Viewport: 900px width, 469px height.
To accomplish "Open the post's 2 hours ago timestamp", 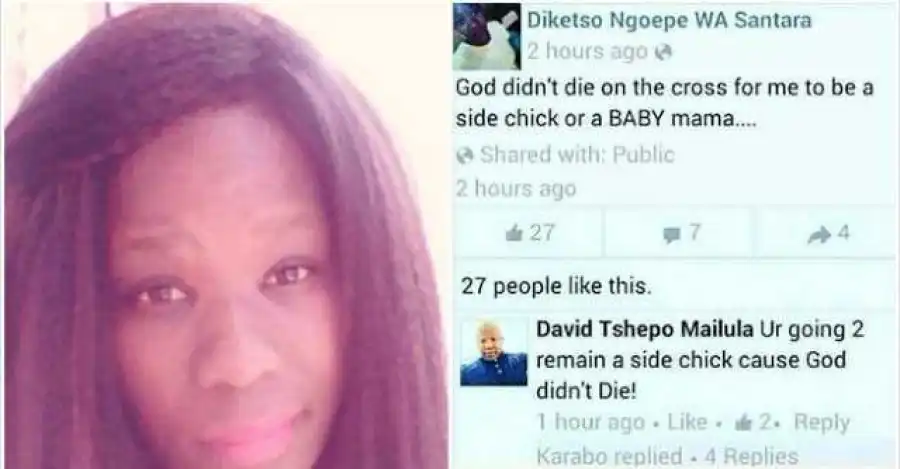I will pyautogui.click(x=587, y=52).
